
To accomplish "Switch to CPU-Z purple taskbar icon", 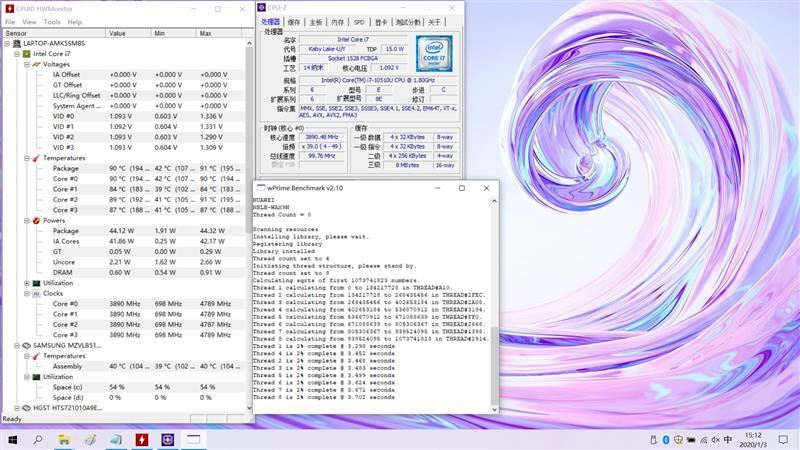I will tap(168, 439).
